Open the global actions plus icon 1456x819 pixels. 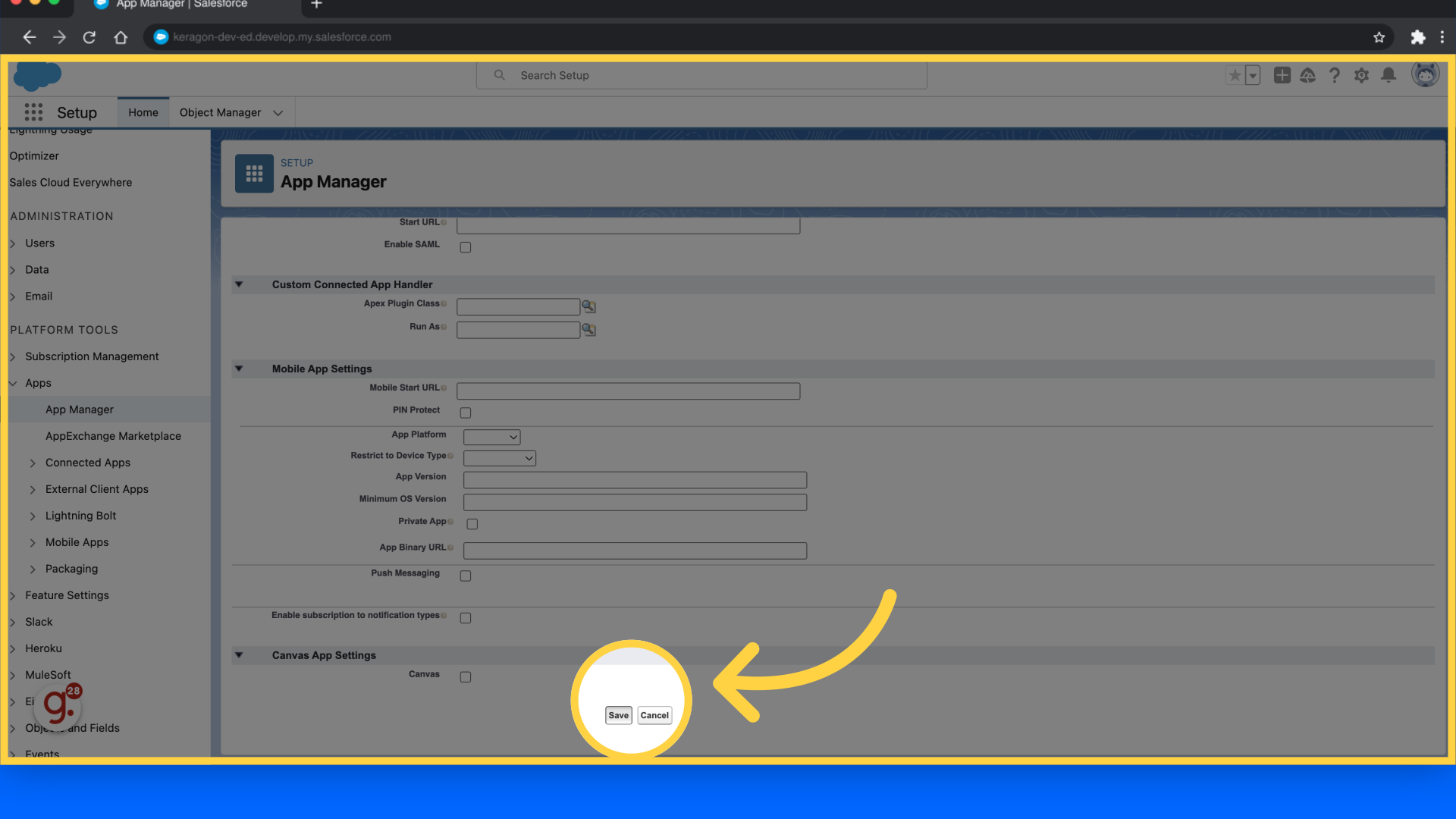click(1282, 75)
